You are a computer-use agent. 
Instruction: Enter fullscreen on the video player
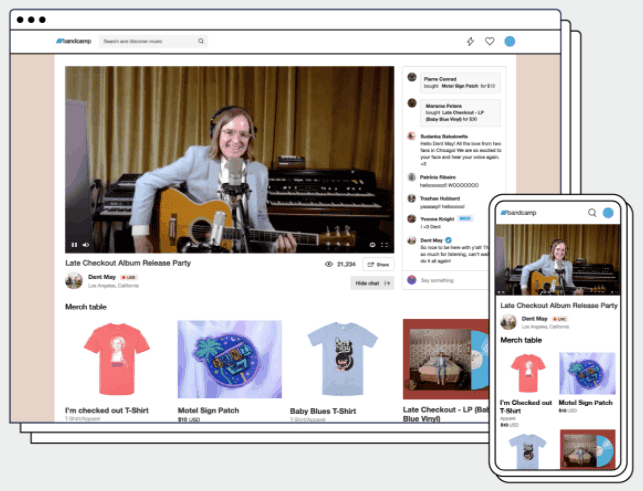pos(384,245)
